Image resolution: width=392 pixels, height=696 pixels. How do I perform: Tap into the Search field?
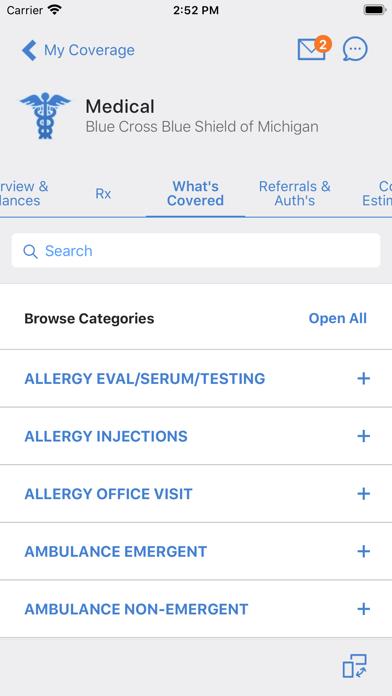click(196, 251)
